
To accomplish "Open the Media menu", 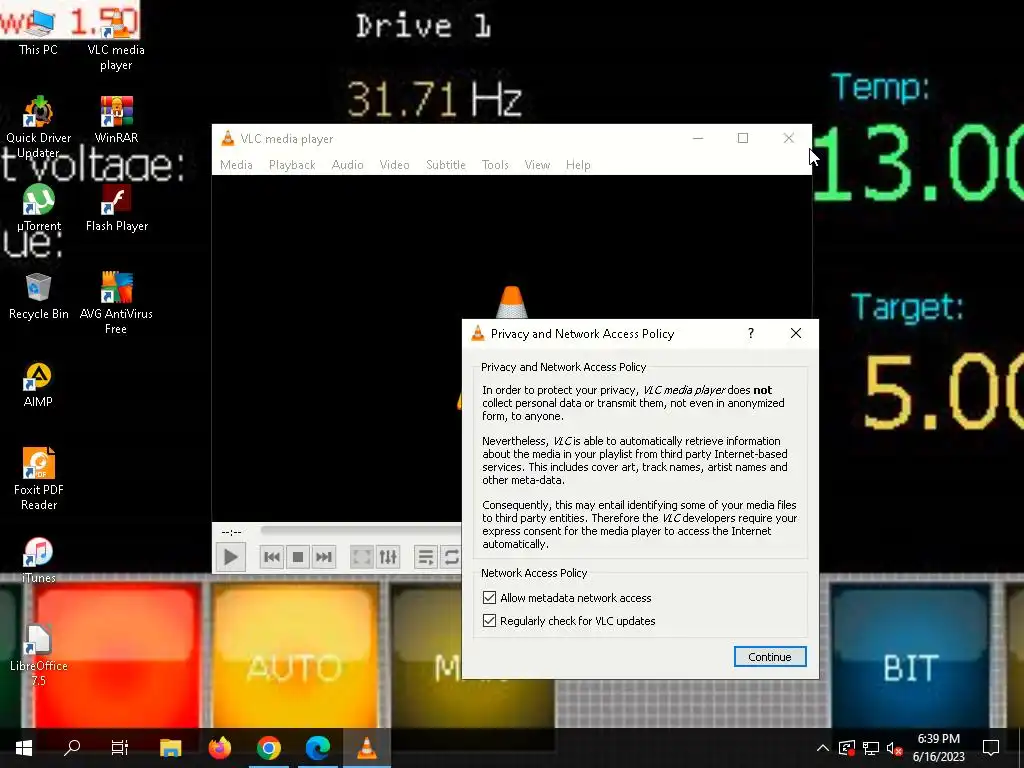I will coord(236,165).
